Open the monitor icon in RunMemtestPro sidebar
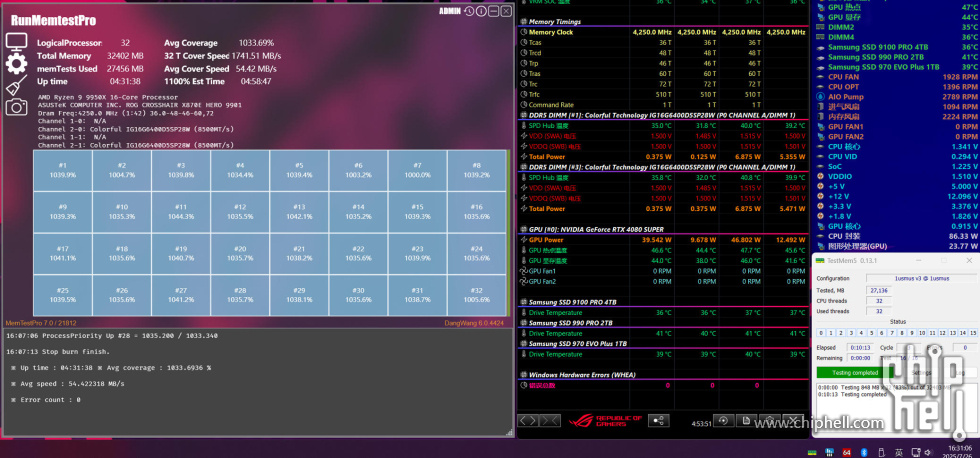Screen dimensions: 980x458 point(16,42)
